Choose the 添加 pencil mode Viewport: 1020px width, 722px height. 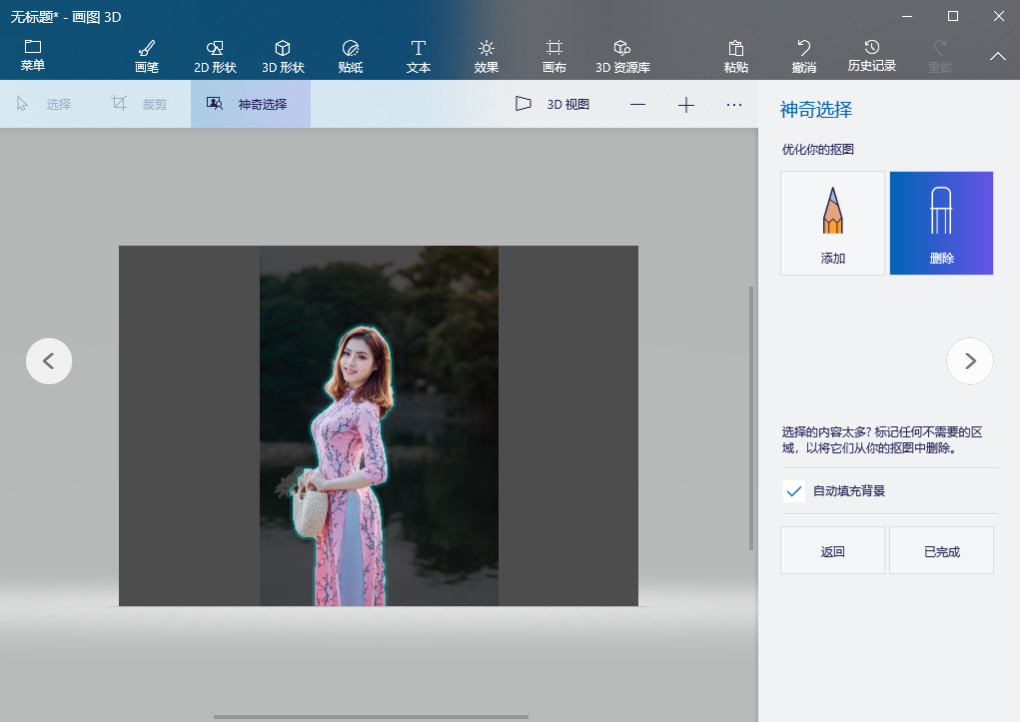tap(833, 223)
